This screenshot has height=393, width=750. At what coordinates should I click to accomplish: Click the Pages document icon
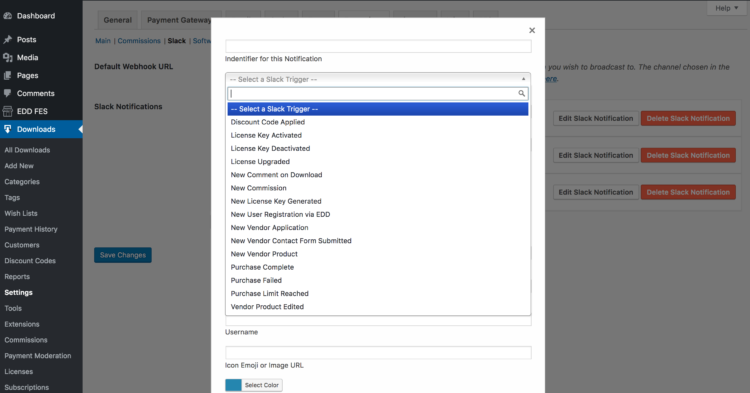pyautogui.click(x=7, y=76)
